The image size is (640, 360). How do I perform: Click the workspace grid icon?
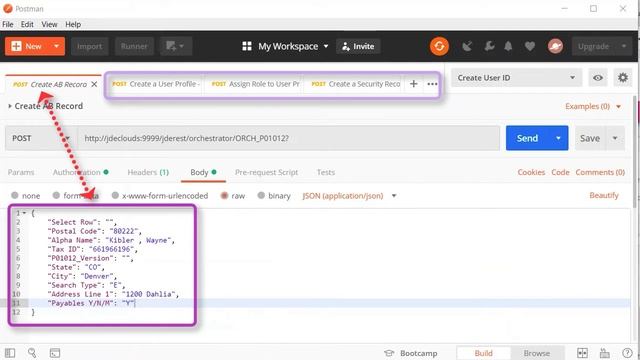coord(247,46)
